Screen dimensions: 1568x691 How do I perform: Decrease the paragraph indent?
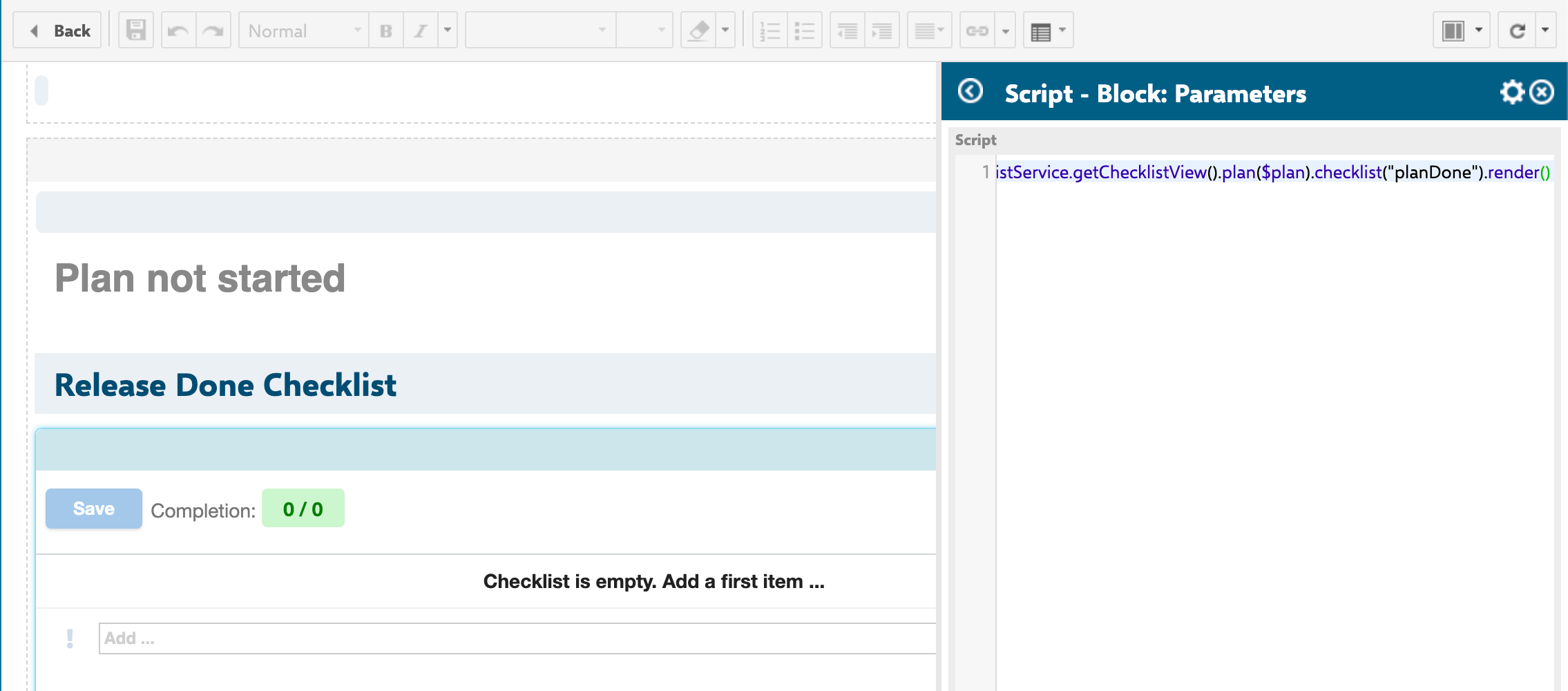[x=848, y=30]
